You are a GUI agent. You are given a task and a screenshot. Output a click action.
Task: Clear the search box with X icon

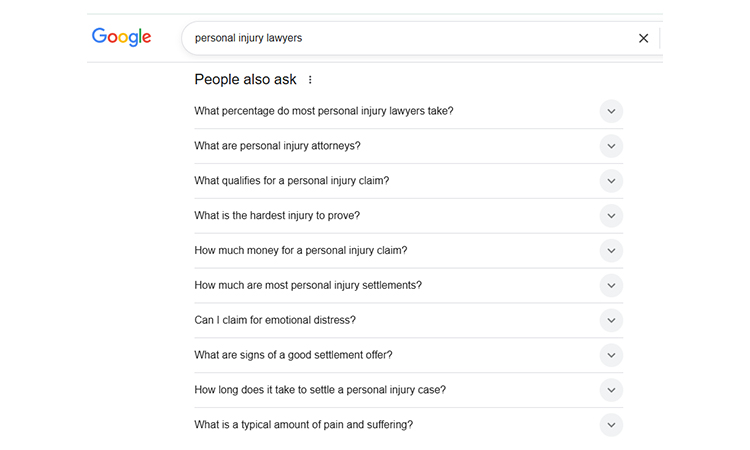tap(643, 38)
